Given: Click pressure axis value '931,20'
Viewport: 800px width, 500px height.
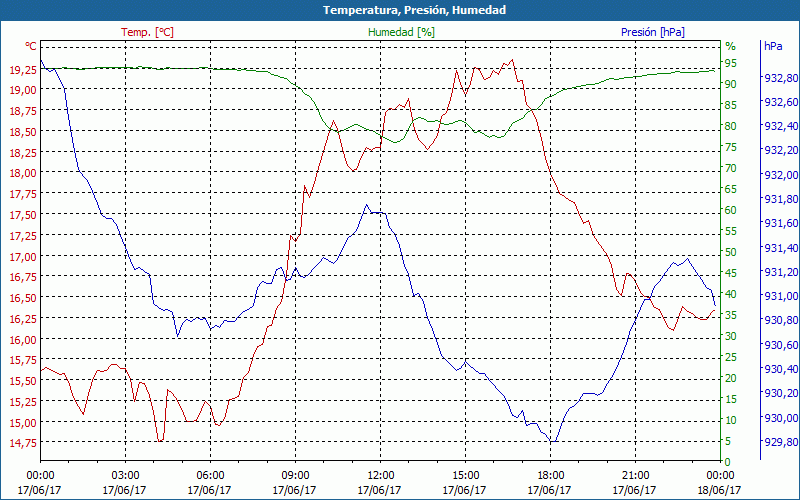Looking at the screenshot, I should pyautogui.click(x=781, y=272).
